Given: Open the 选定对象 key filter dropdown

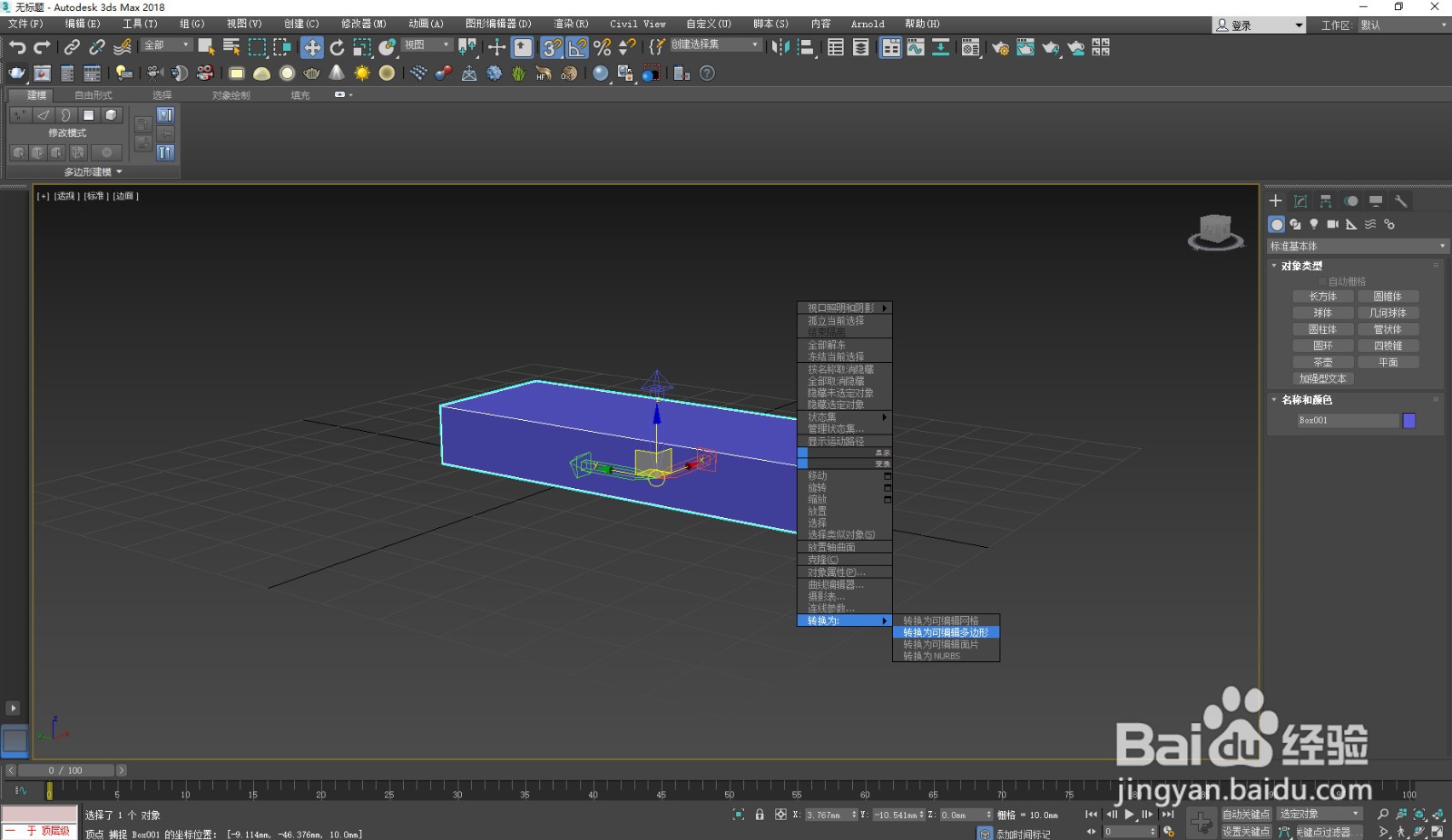Looking at the screenshot, I should point(1320,814).
